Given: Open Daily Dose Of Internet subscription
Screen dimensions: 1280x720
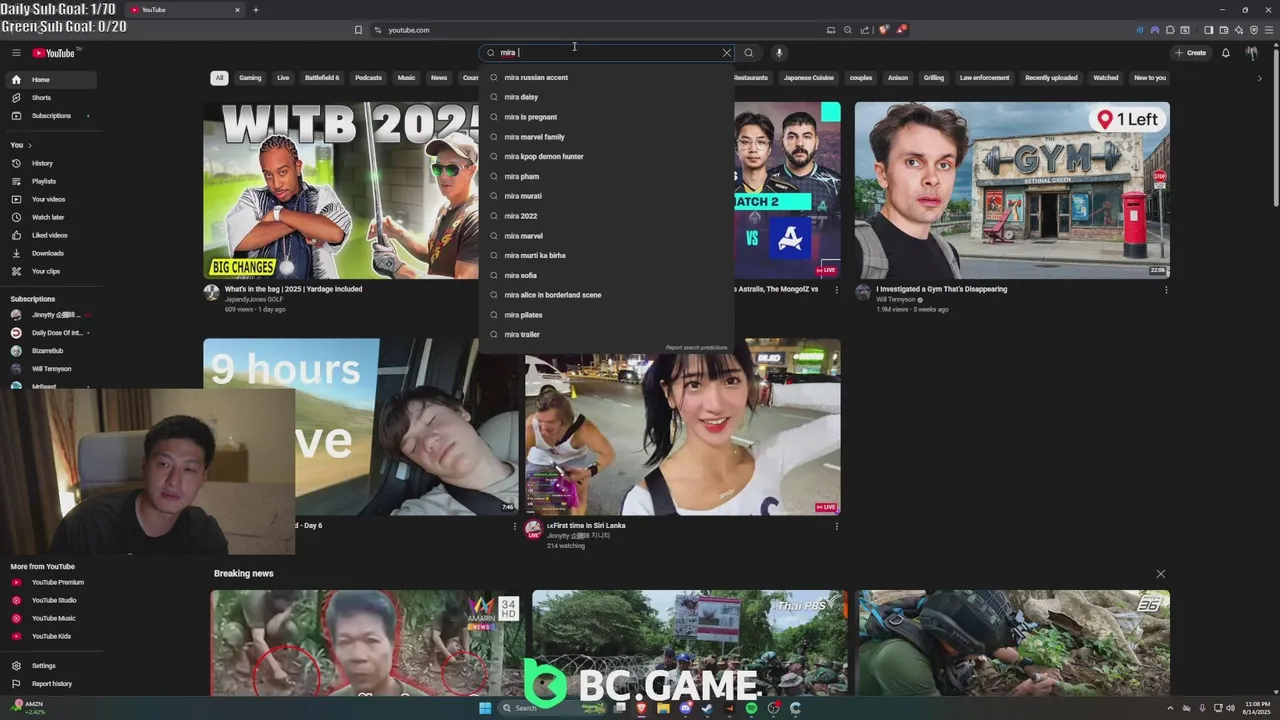Looking at the screenshot, I should (x=52, y=333).
